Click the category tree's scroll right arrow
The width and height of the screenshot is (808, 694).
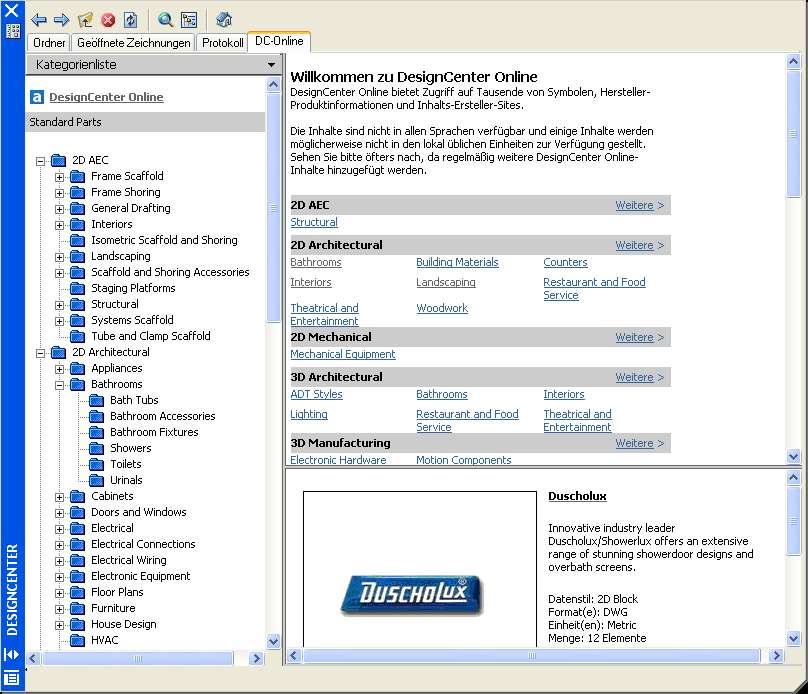tap(256, 658)
